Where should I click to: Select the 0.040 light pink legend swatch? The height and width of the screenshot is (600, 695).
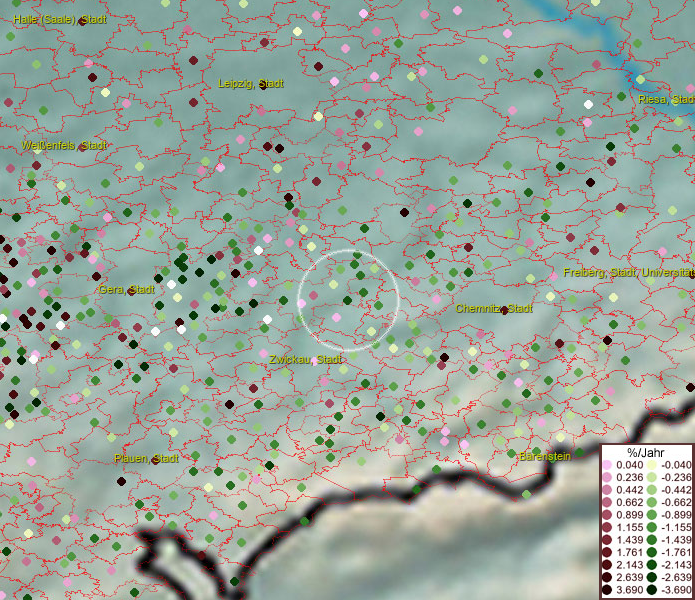pos(607,465)
